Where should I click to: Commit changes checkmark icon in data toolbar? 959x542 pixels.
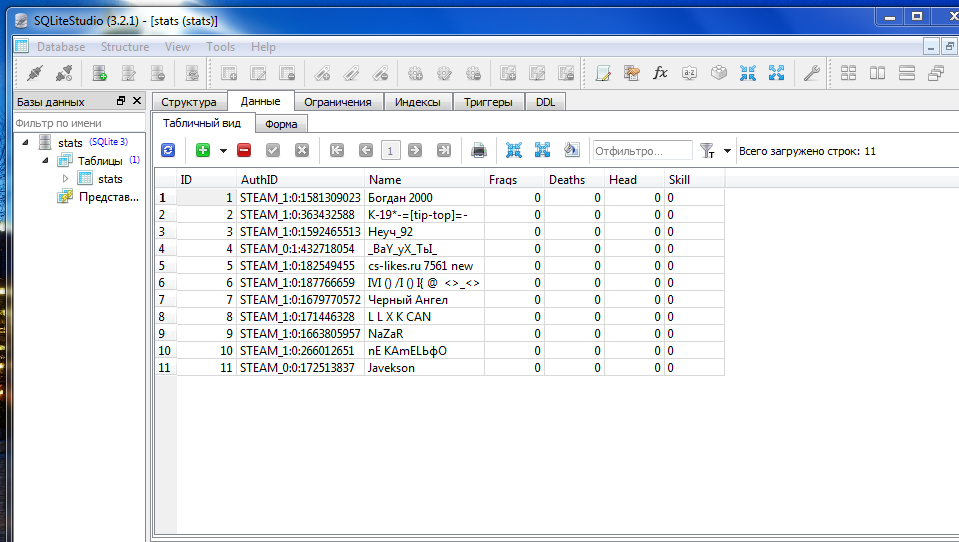[273, 150]
